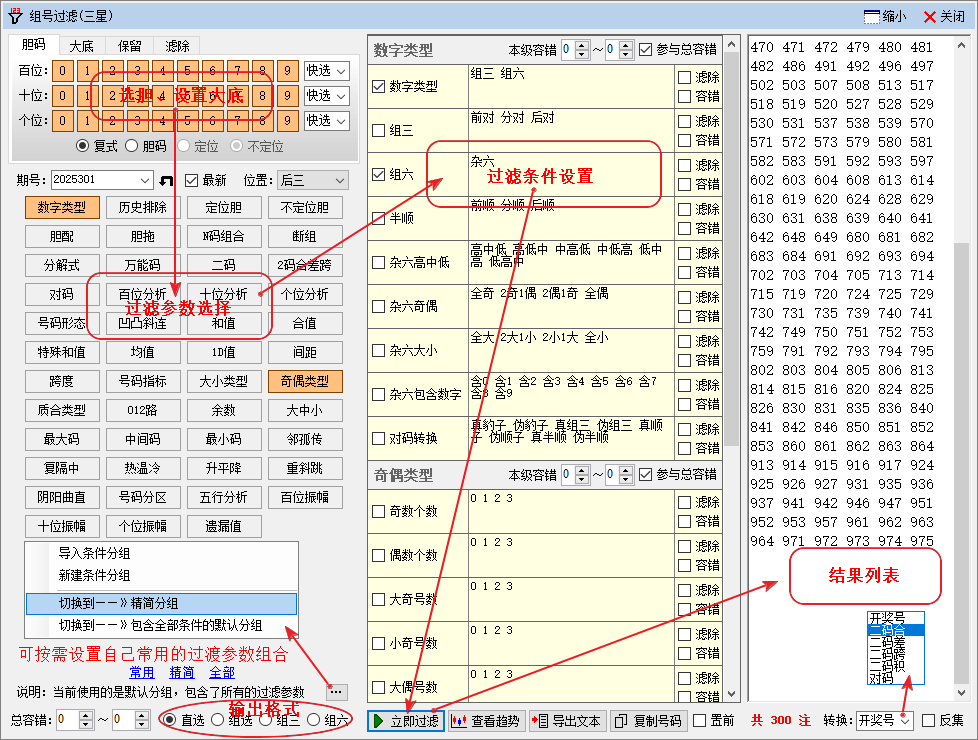Toggle the 最新 checkbox

(x=192, y=180)
